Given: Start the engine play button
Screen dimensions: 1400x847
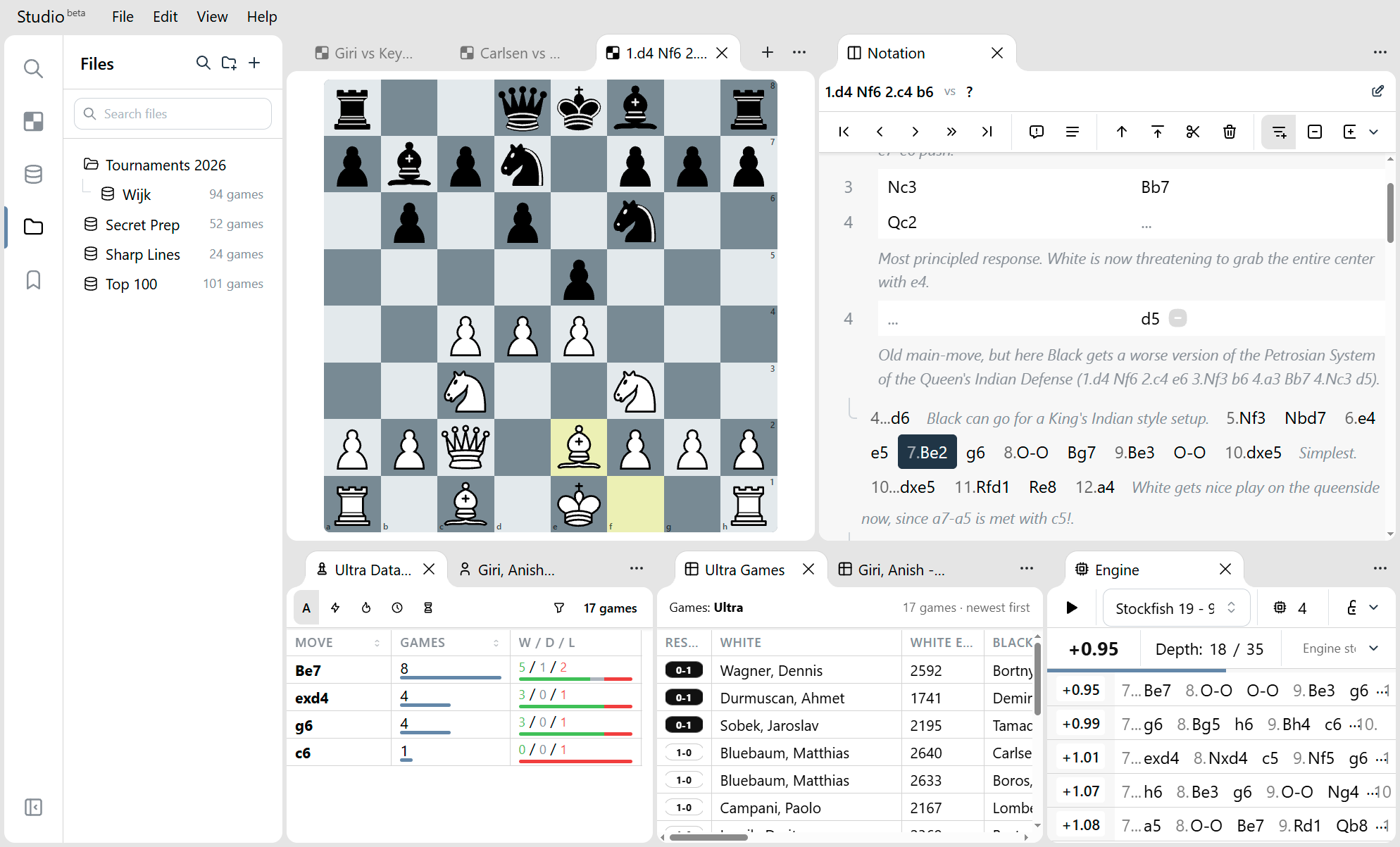Looking at the screenshot, I should (x=1072, y=608).
